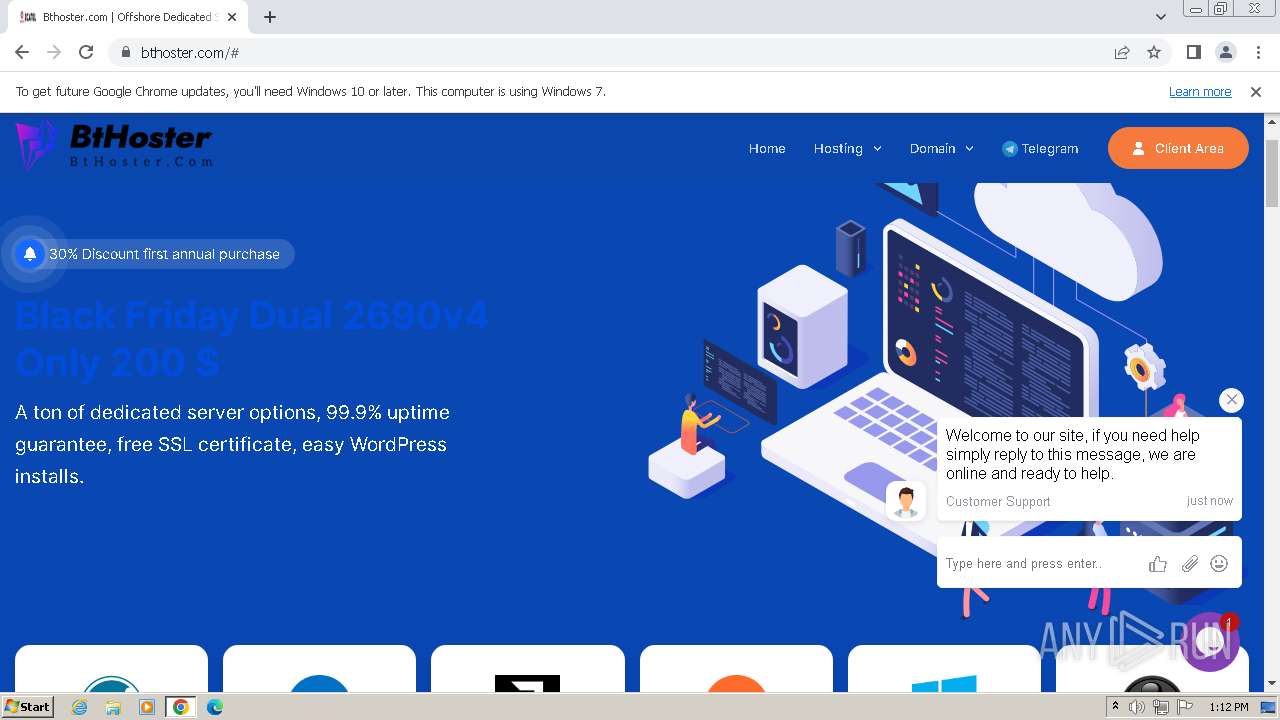Click the chat message input field

(1040, 564)
